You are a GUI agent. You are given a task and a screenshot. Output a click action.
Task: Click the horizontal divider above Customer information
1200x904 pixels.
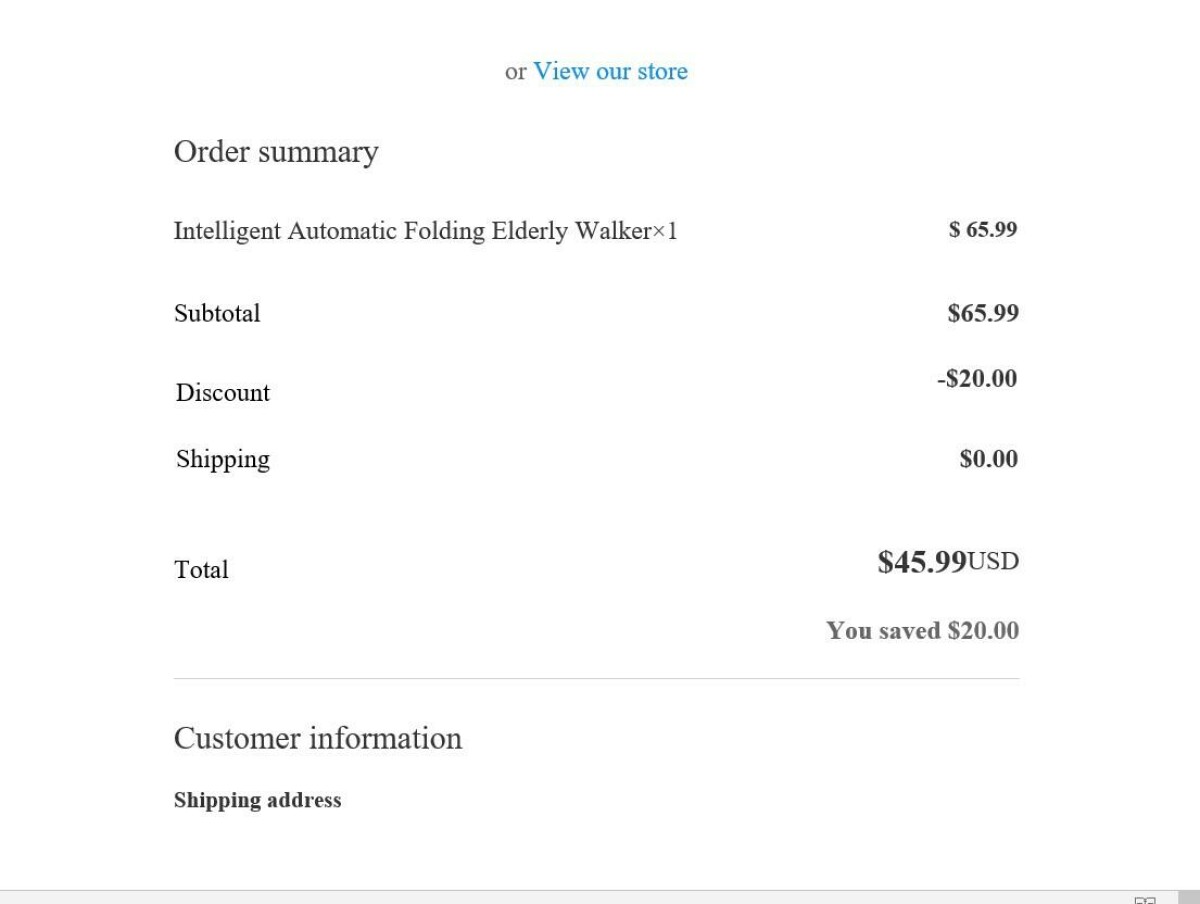(596, 679)
